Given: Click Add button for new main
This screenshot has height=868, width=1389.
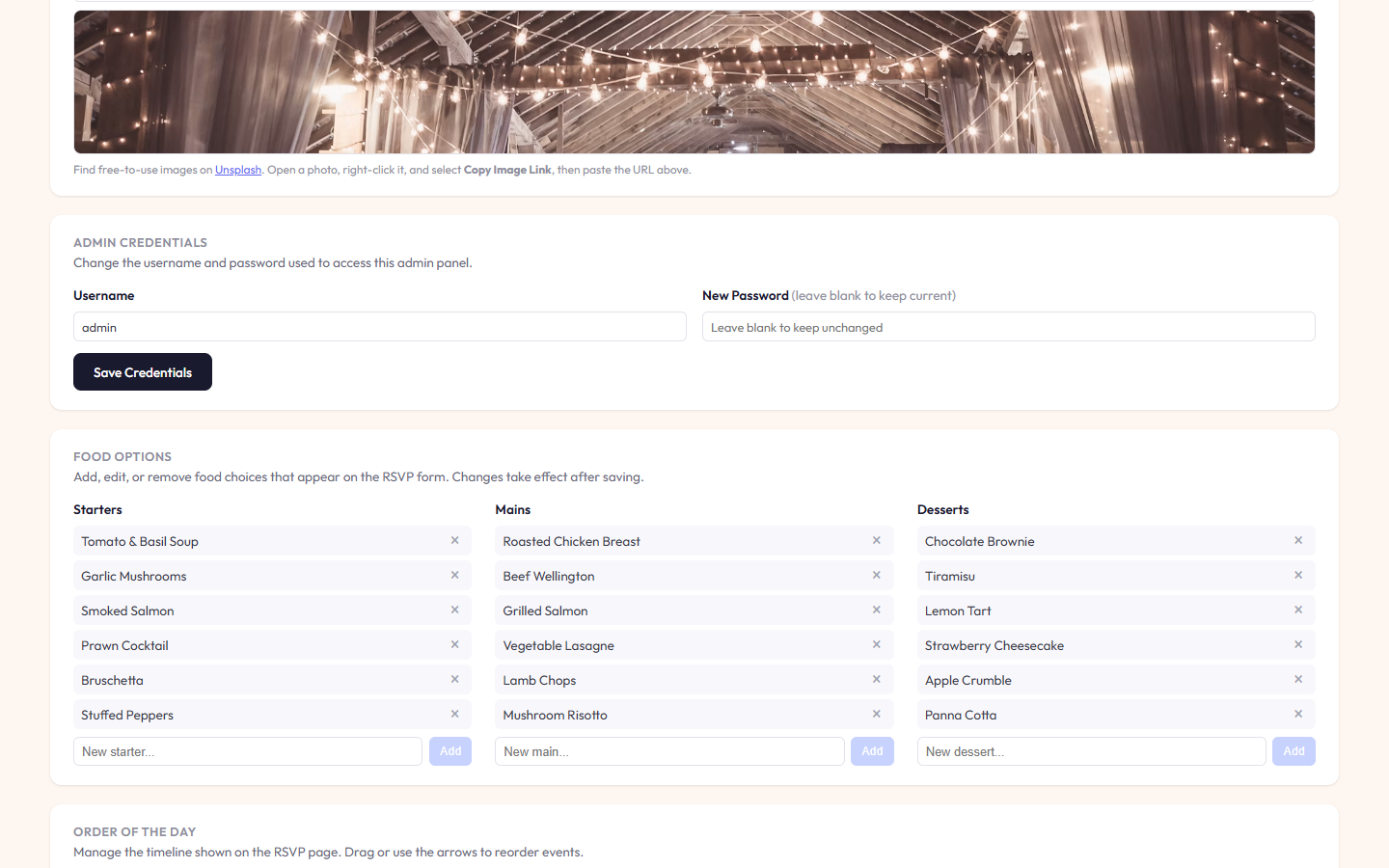Looking at the screenshot, I should pos(872,751).
